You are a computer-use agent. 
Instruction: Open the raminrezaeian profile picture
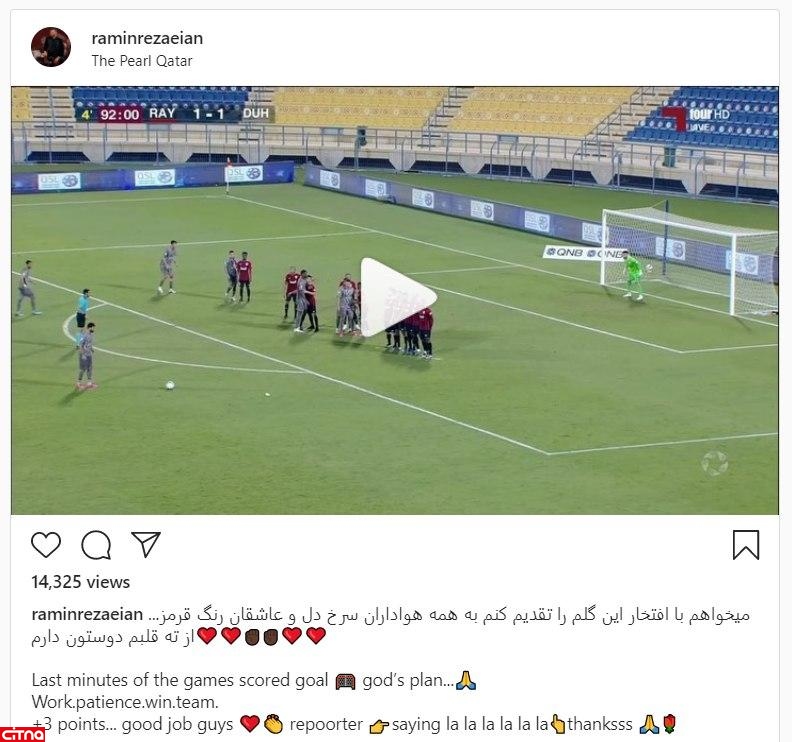click(51, 47)
